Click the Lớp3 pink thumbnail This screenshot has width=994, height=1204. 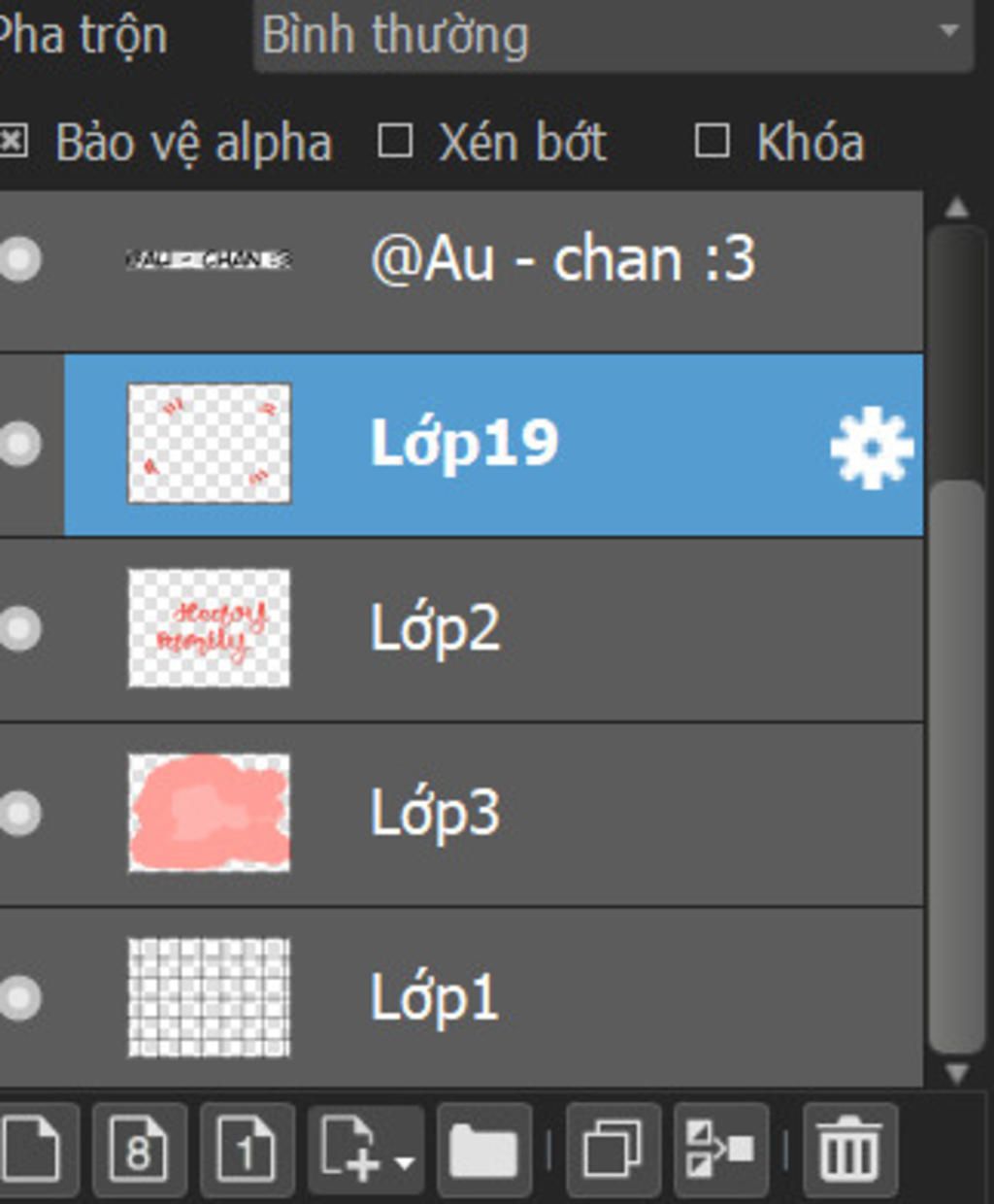tap(210, 813)
